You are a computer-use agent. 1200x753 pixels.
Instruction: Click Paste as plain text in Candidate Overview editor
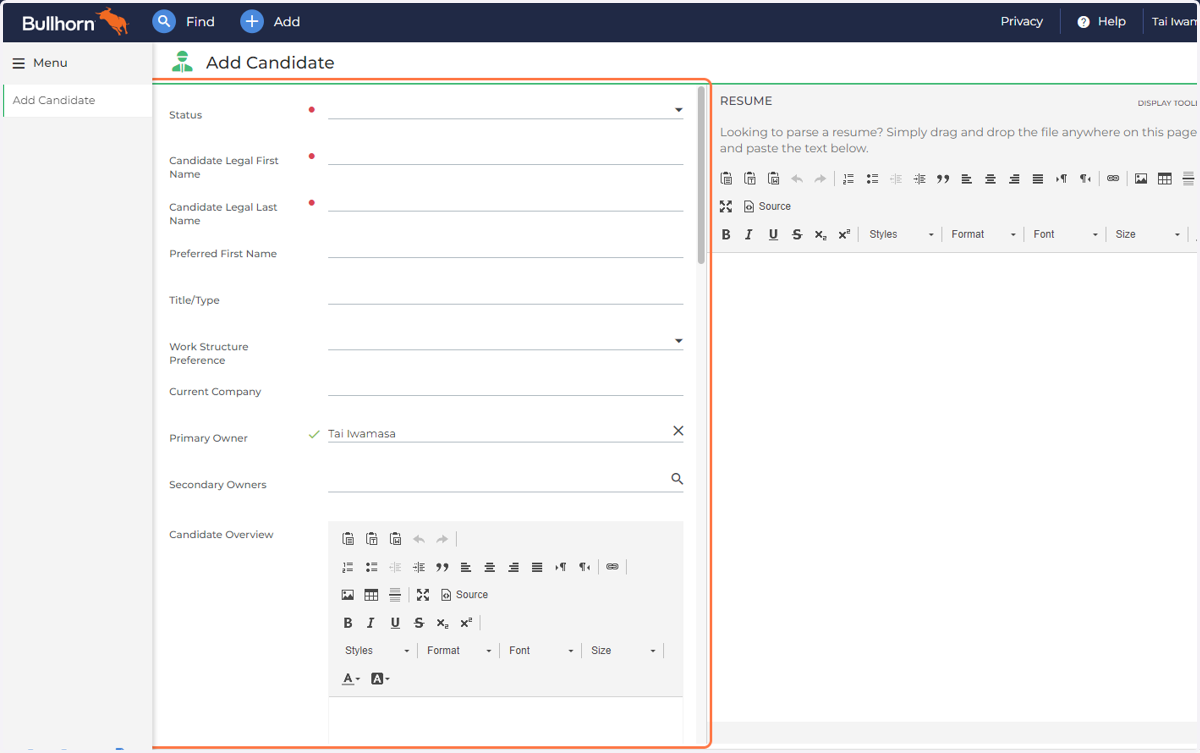[x=372, y=539]
